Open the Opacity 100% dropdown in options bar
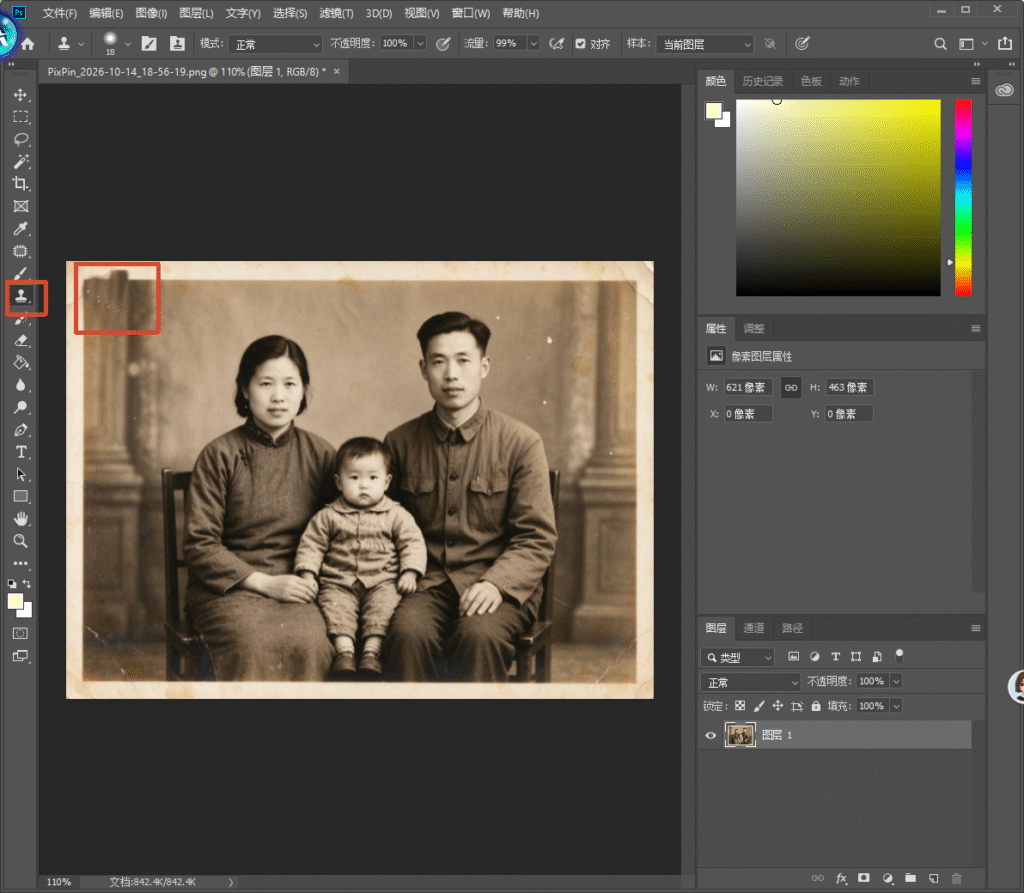1024x893 pixels. pos(421,44)
